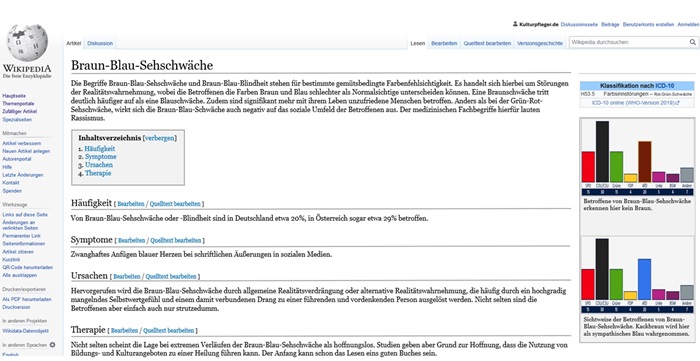The height and width of the screenshot is (361, 700).
Task: Open the second bar chart with blue bar
Action: coord(637,276)
